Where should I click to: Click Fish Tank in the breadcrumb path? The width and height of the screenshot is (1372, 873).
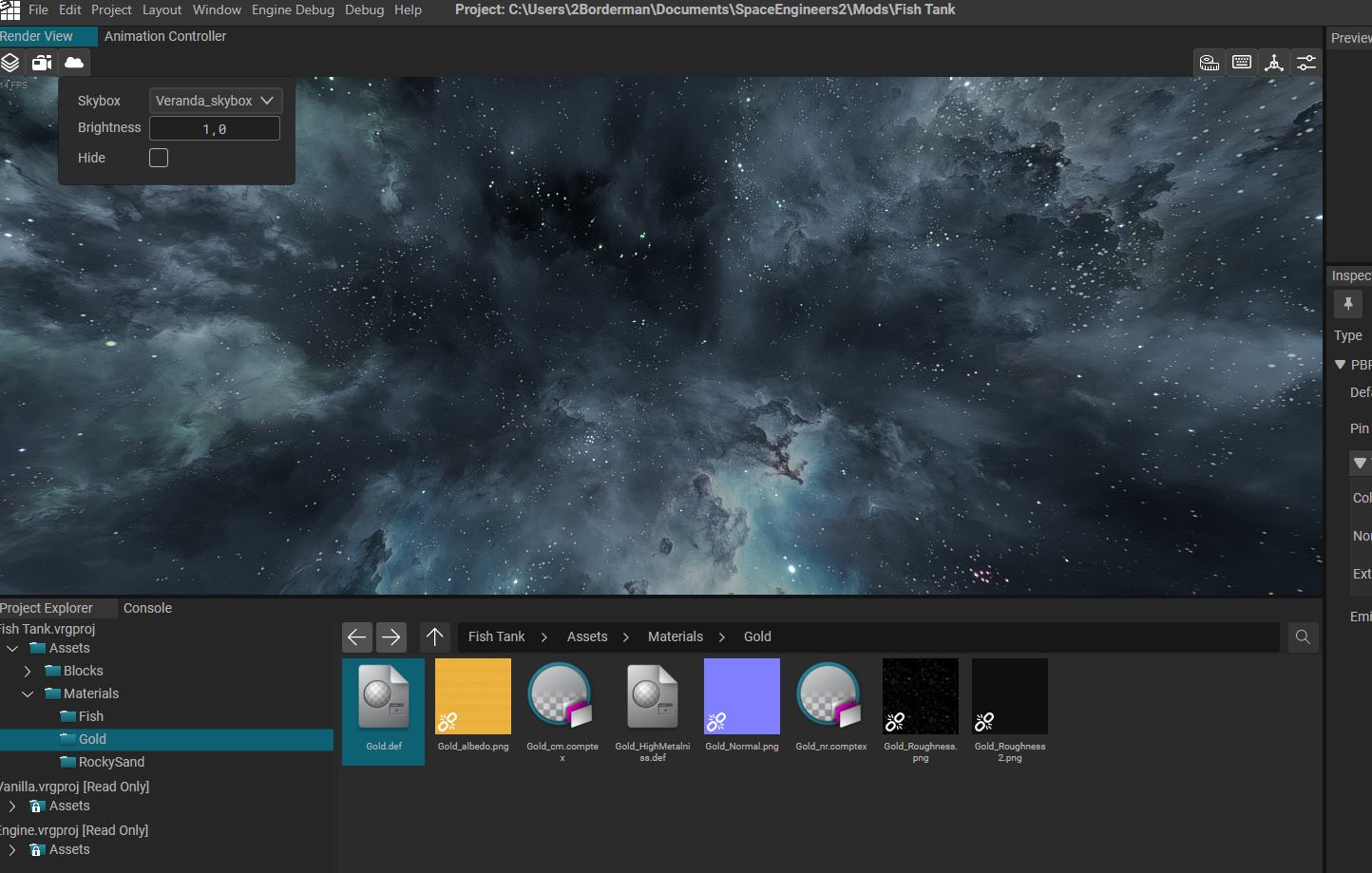click(x=496, y=636)
